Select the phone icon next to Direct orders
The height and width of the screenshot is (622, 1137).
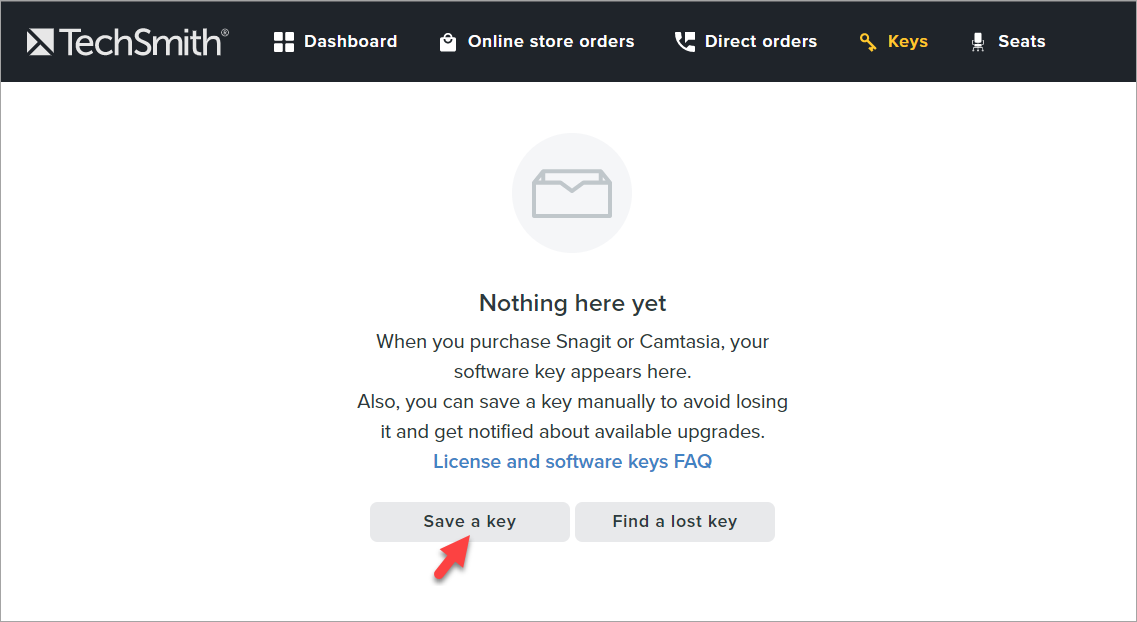coord(684,41)
